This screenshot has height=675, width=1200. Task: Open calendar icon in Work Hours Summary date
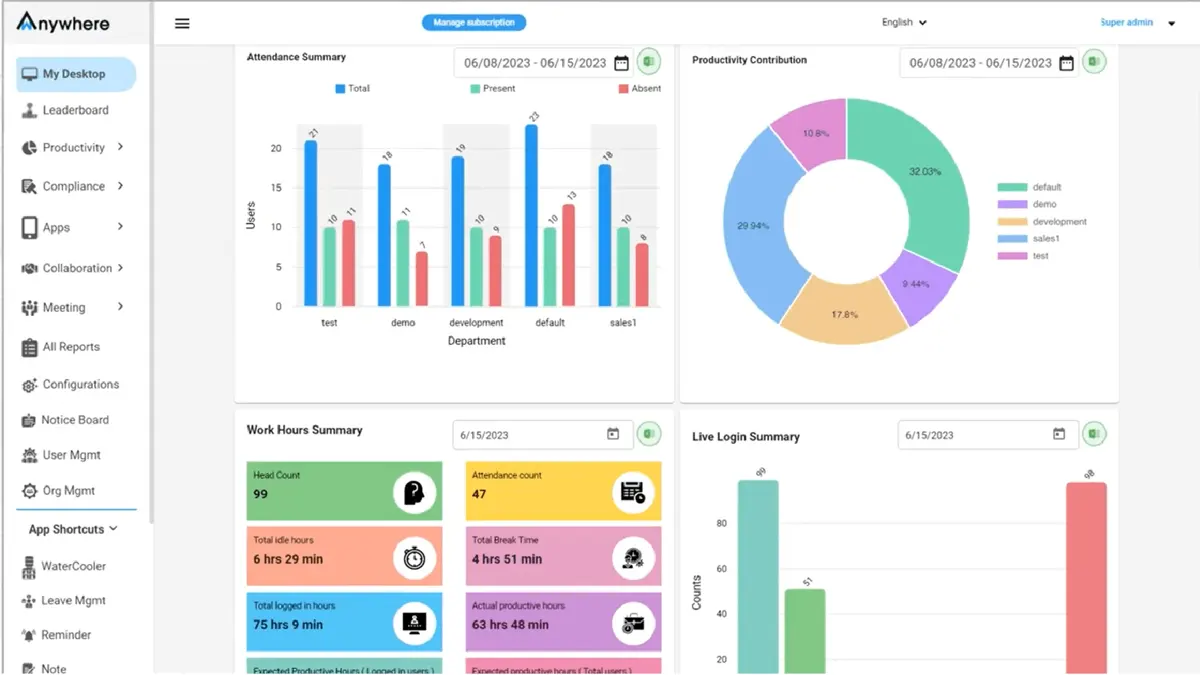[613, 434]
